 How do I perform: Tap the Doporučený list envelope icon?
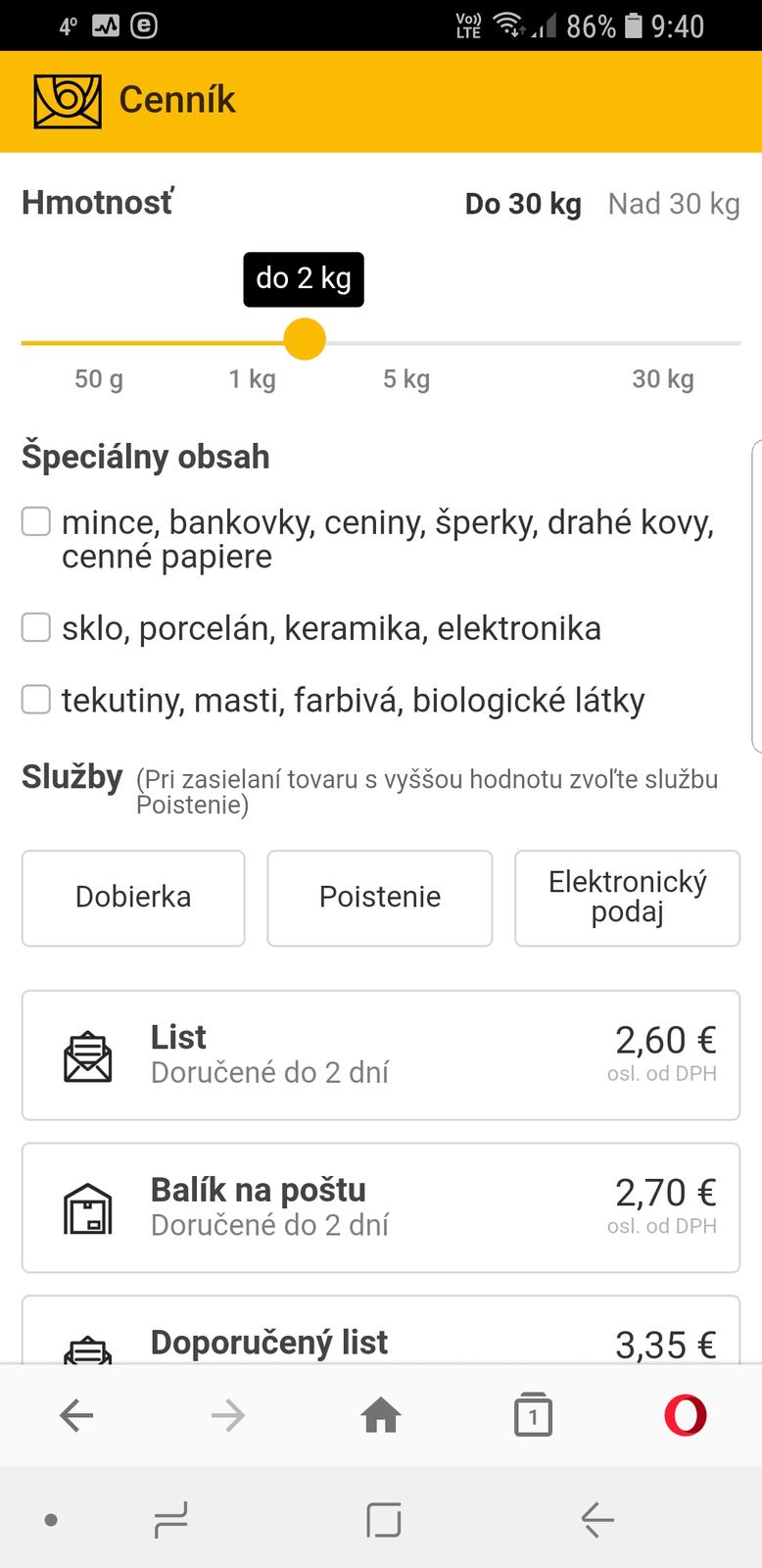(x=88, y=1349)
